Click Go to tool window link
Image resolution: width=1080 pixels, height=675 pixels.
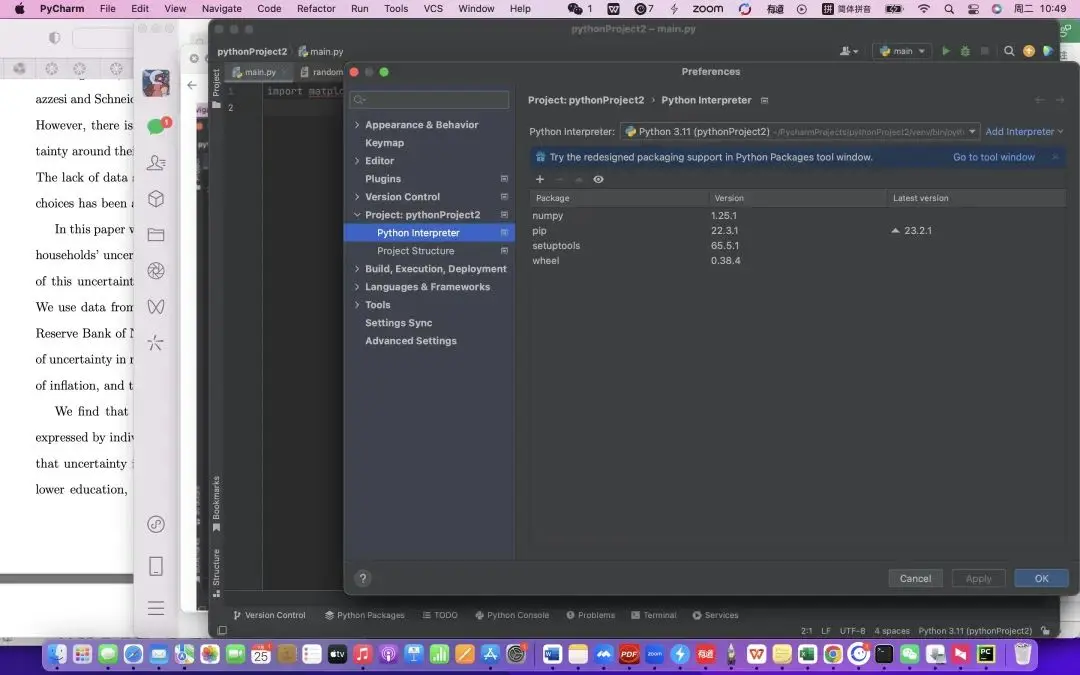993,157
